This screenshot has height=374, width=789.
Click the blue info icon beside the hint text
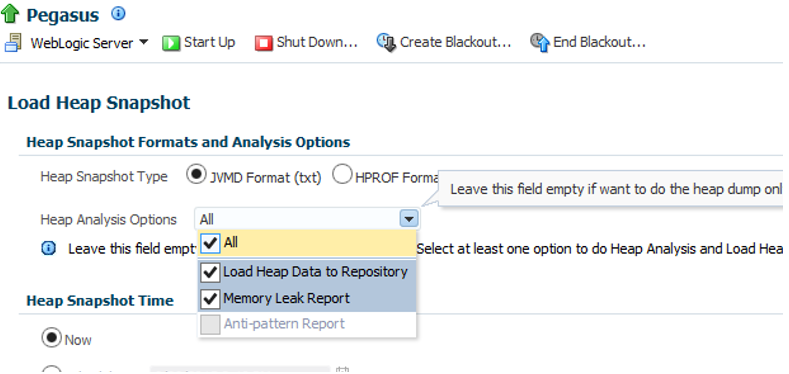(48, 249)
